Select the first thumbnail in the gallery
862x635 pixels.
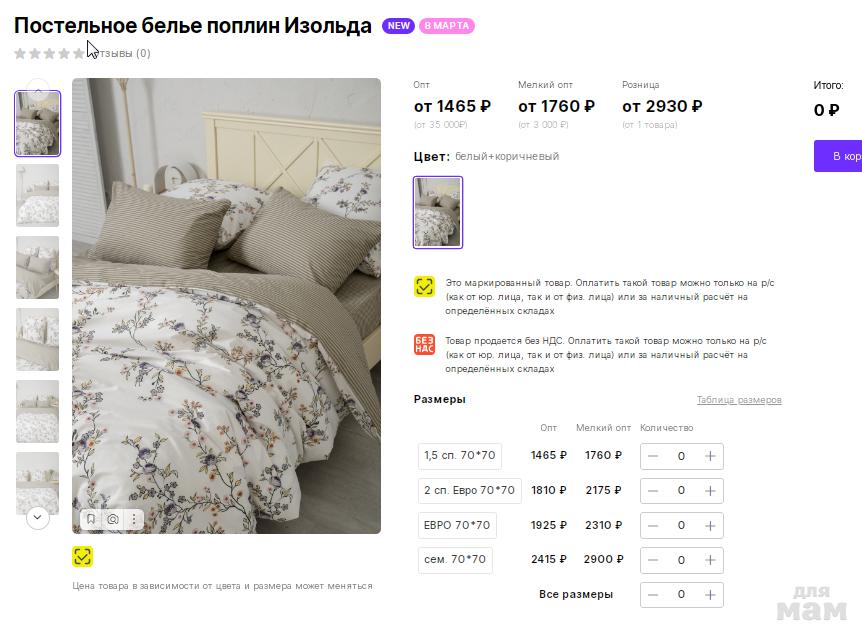click(38, 124)
